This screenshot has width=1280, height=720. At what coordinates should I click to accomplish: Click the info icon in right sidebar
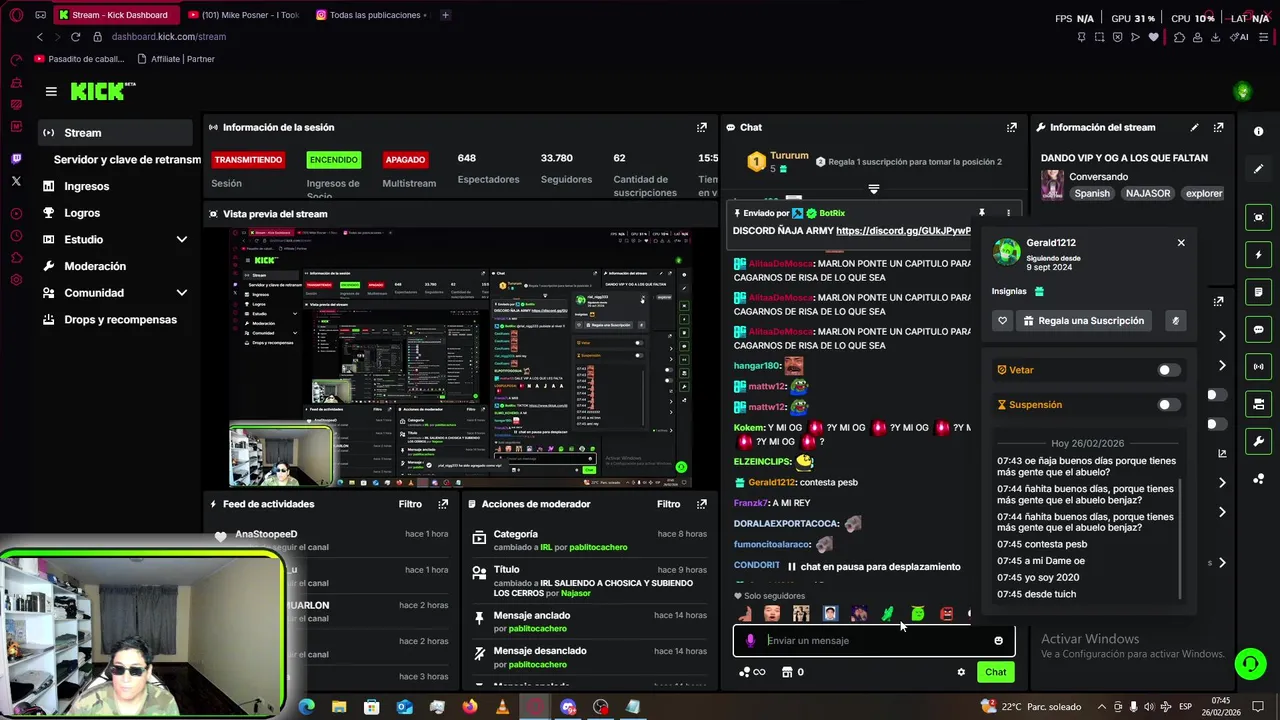click(1258, 131)
